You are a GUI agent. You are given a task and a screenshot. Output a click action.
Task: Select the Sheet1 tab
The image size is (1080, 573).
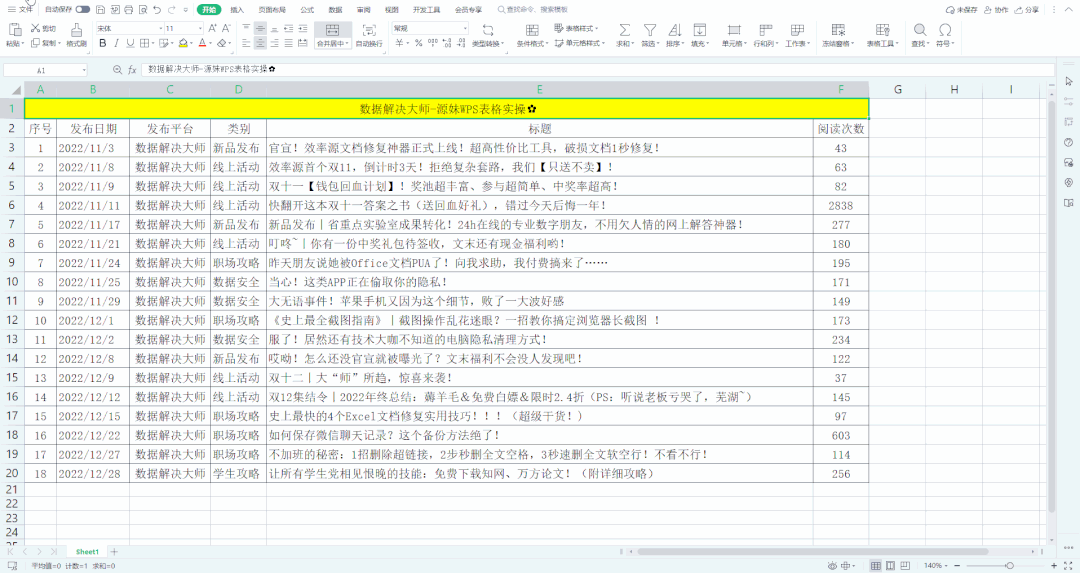click(87, 552)
